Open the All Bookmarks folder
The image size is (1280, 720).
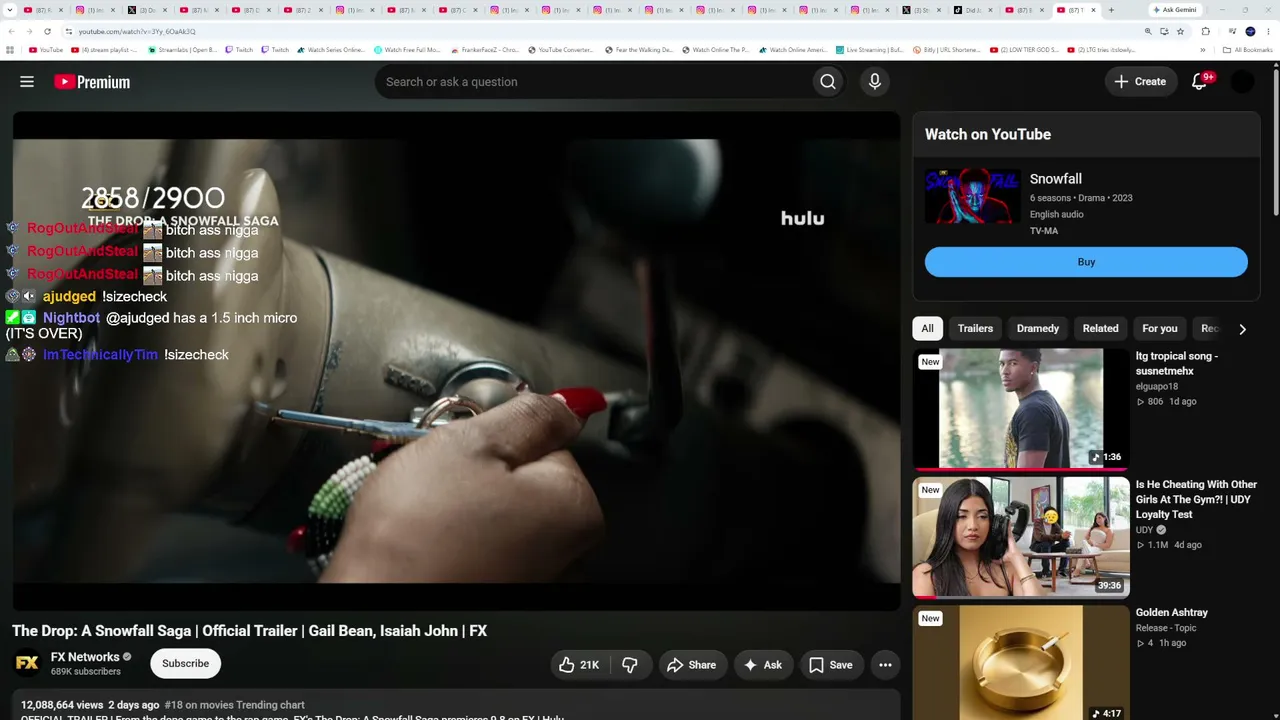(1247, 50)
